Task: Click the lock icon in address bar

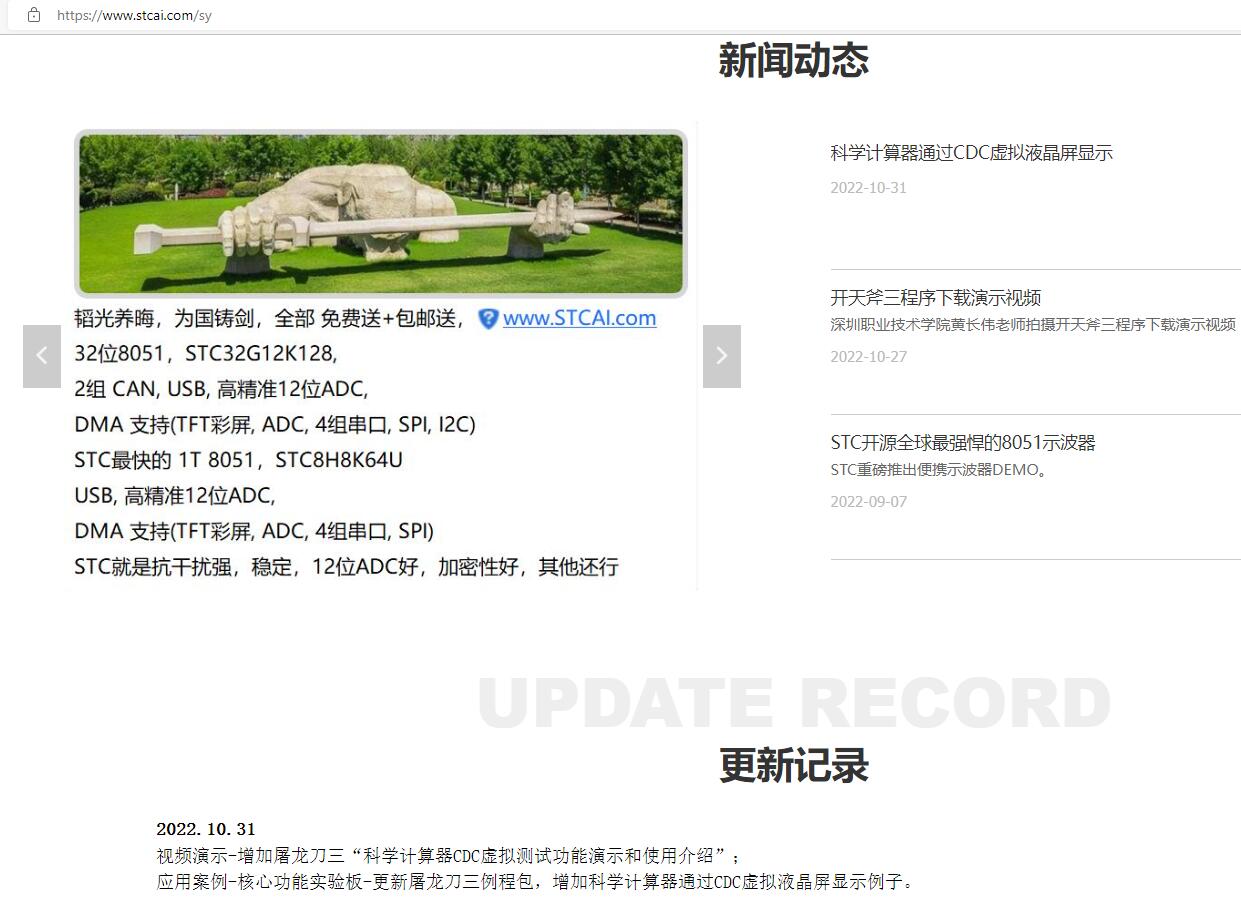Action: tap(34, 15)
